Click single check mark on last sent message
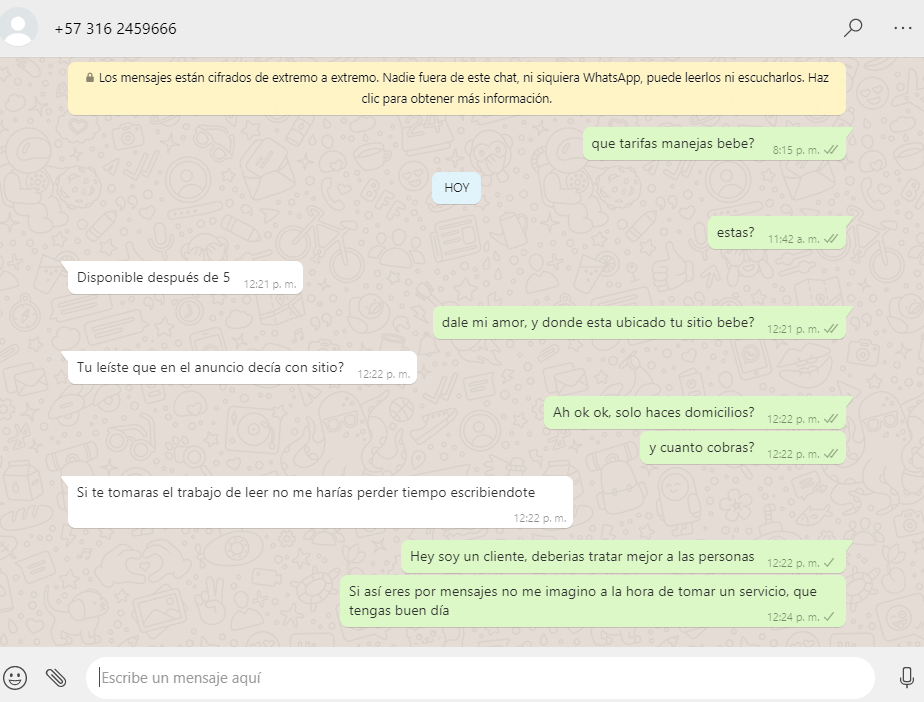This screenshot has height=702, width=924. 829,617
